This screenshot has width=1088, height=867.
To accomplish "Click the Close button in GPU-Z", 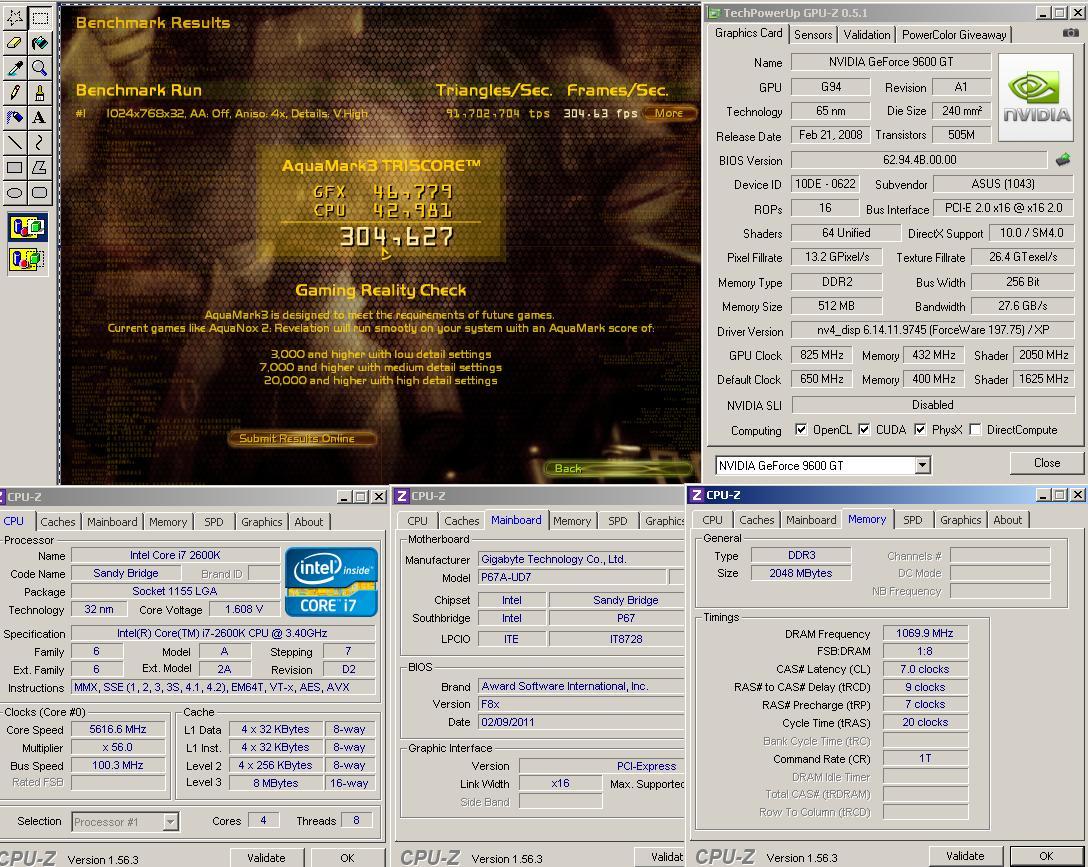I will tap(1046, 463).
